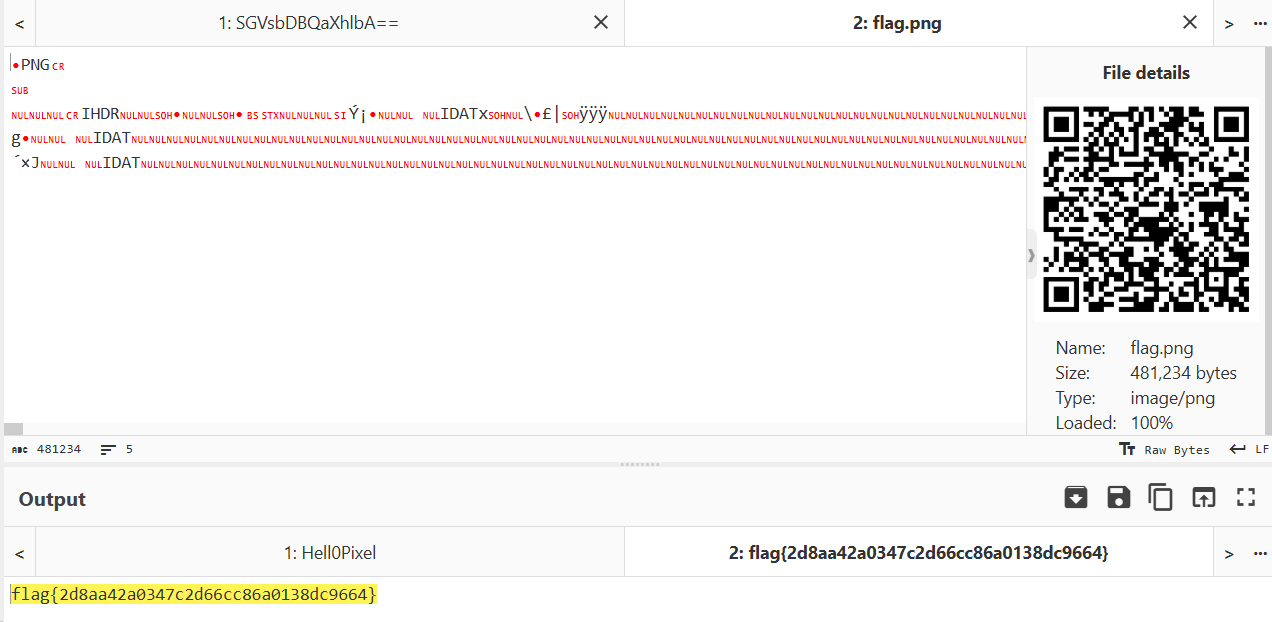This screenshot has height=622, width=1272.
Task: Open output tabs more options menu
Action: (1258, 552)
